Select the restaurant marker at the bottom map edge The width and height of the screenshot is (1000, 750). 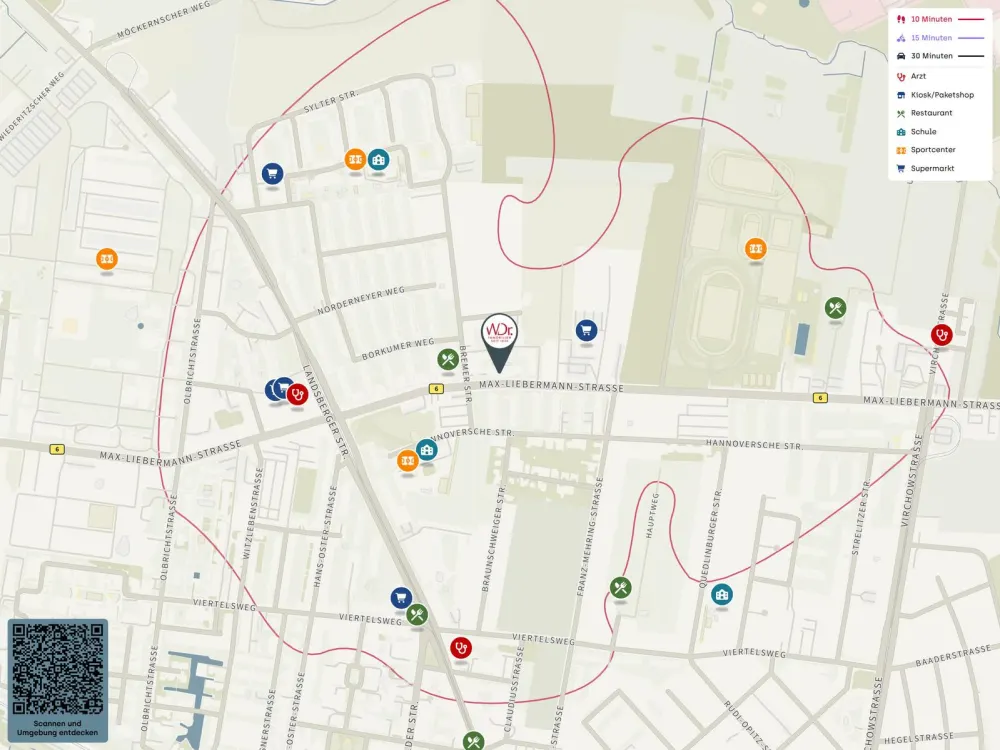473,741
